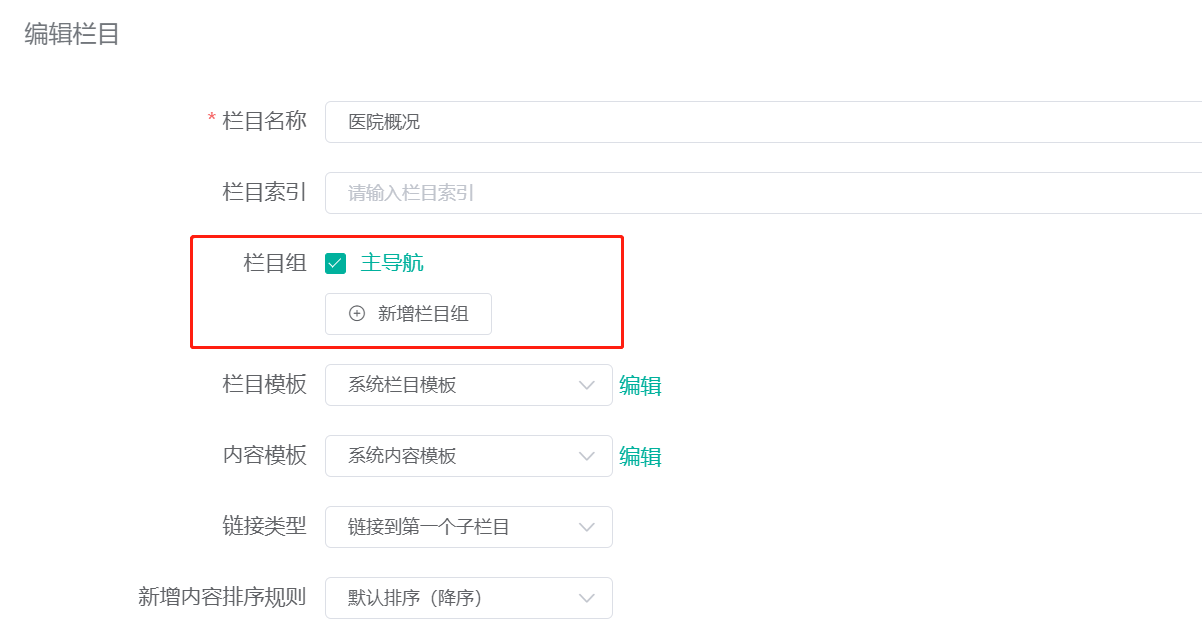Click 编辑 link next to 栏目模板
The image size is (1202, 633).
639,385
